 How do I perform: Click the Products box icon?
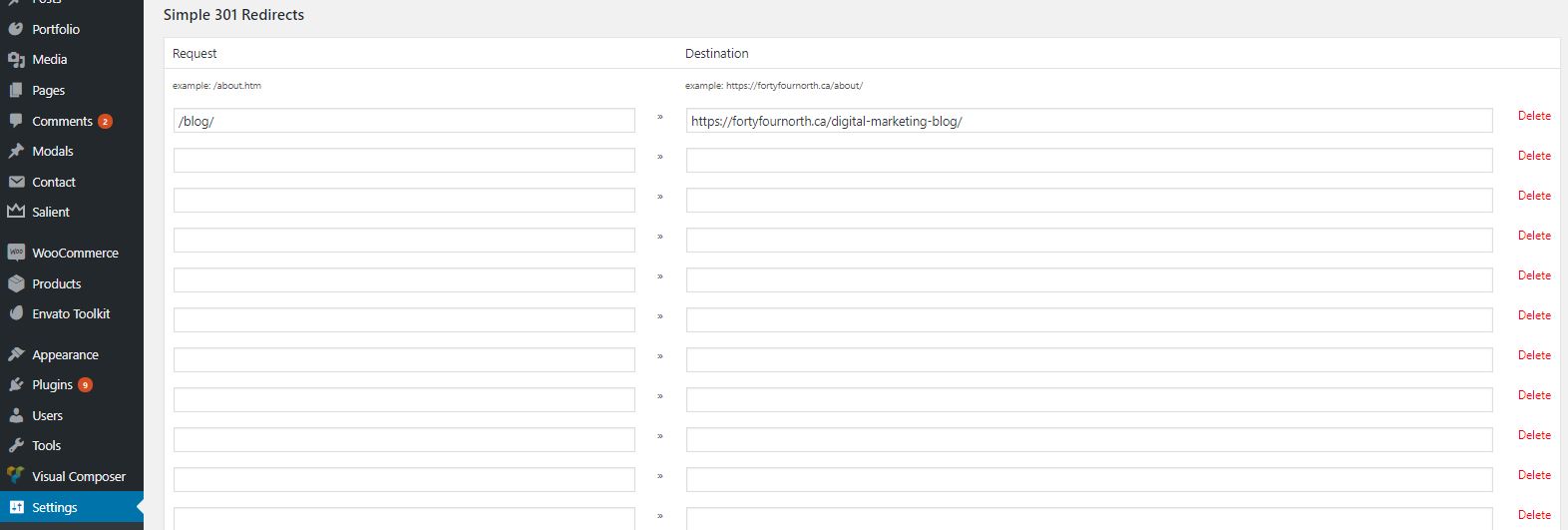pos(16,283)
